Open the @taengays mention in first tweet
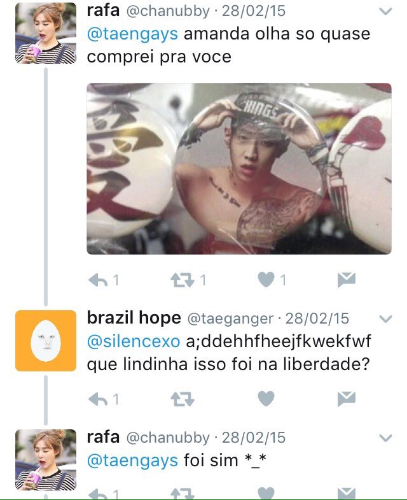 pos(132,34)
